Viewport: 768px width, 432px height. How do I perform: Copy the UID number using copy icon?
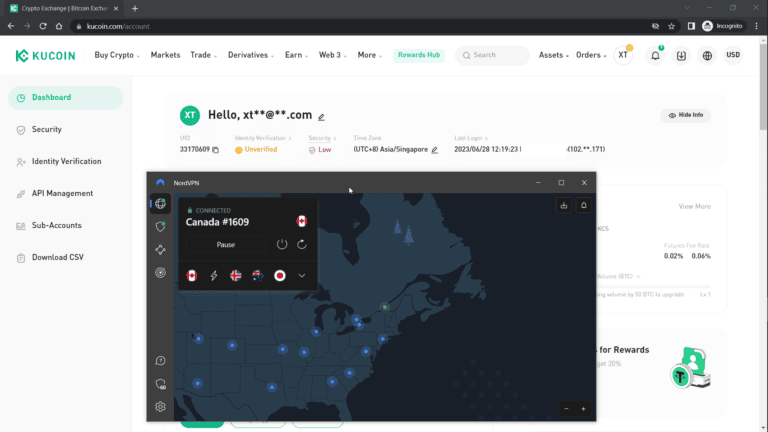pyautogui.click(x=216, y=150)
